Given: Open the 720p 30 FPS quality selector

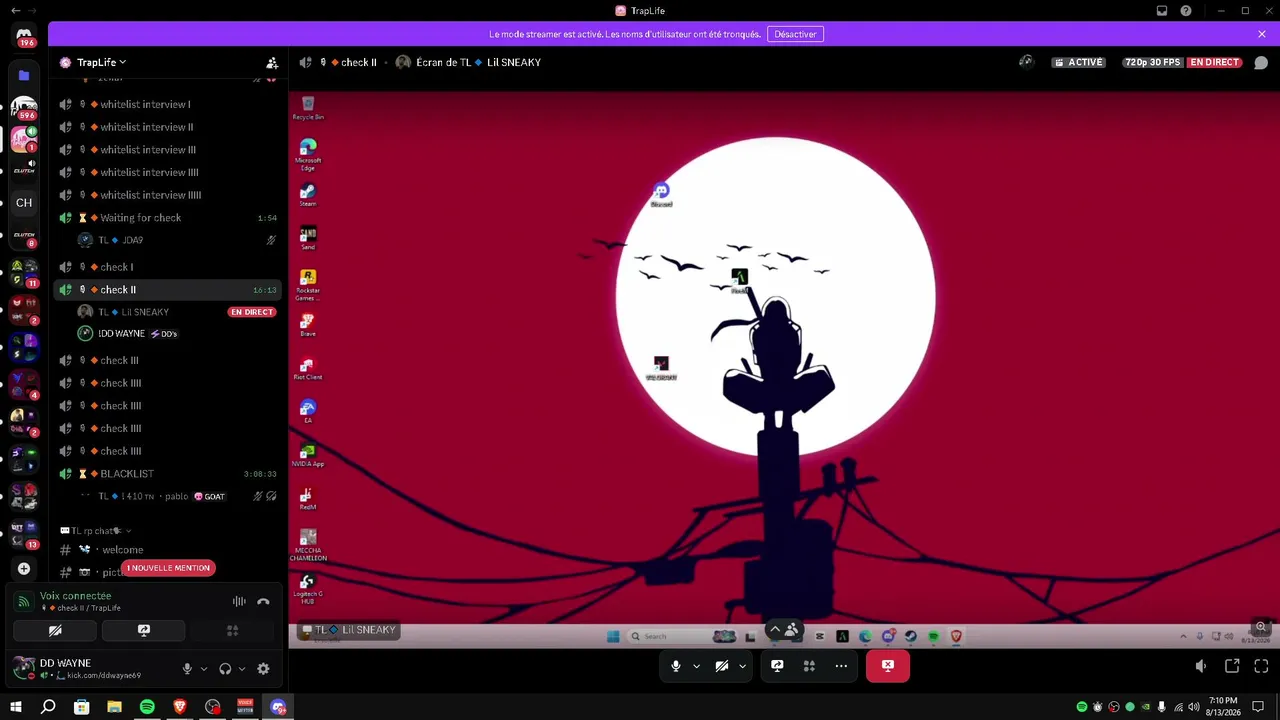Looking at the screenshot, I should click(1153, 62).
